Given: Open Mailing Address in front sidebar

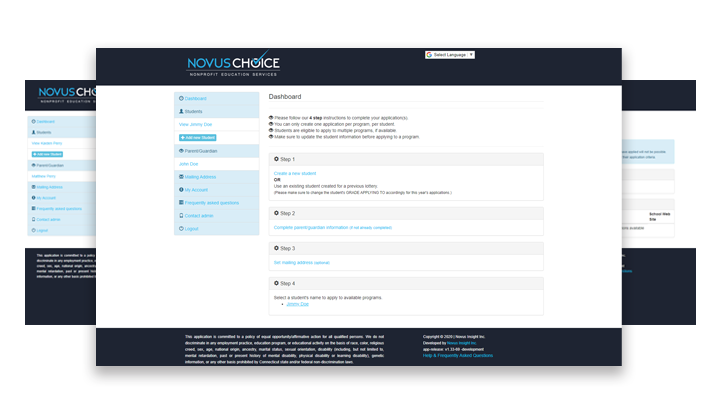Looking at the screenshot, I should point(216,177).
